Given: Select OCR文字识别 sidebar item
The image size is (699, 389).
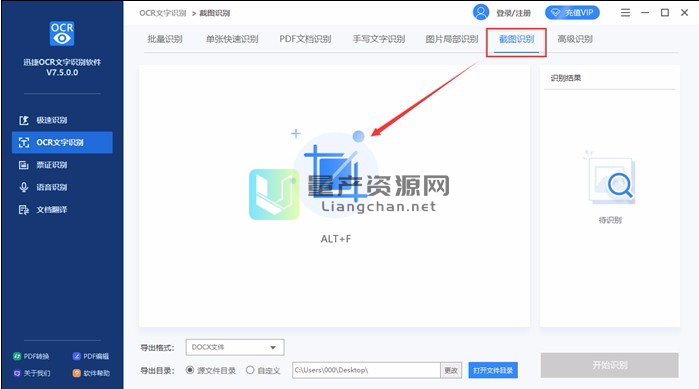Looking at the screenshot, I should click(62, 143).
